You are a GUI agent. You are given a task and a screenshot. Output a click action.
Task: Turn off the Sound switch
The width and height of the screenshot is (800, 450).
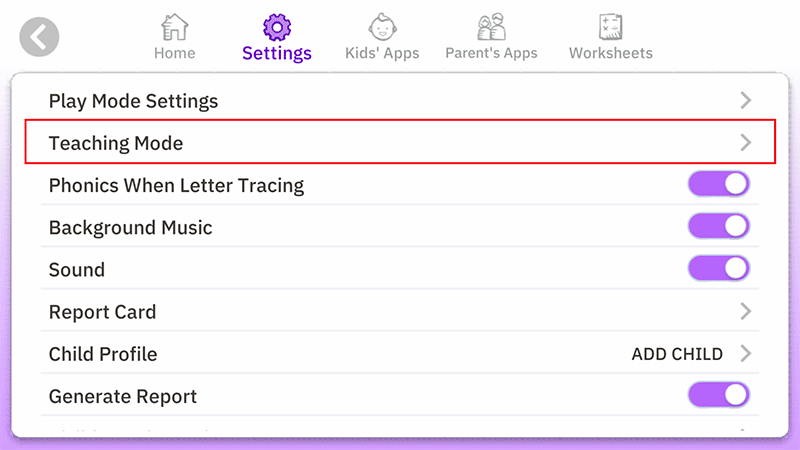coord(718,269)
